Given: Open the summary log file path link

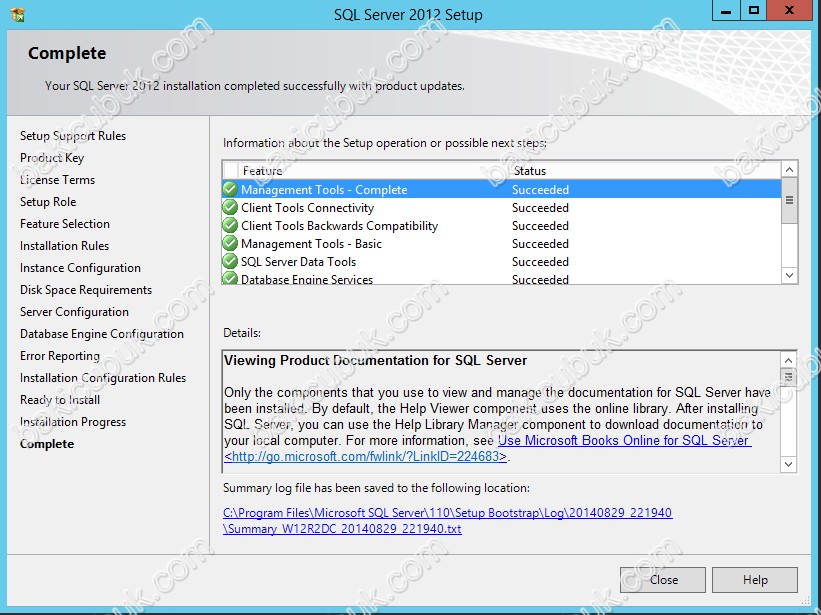Looking at the screenshot, I should [448, 513].
